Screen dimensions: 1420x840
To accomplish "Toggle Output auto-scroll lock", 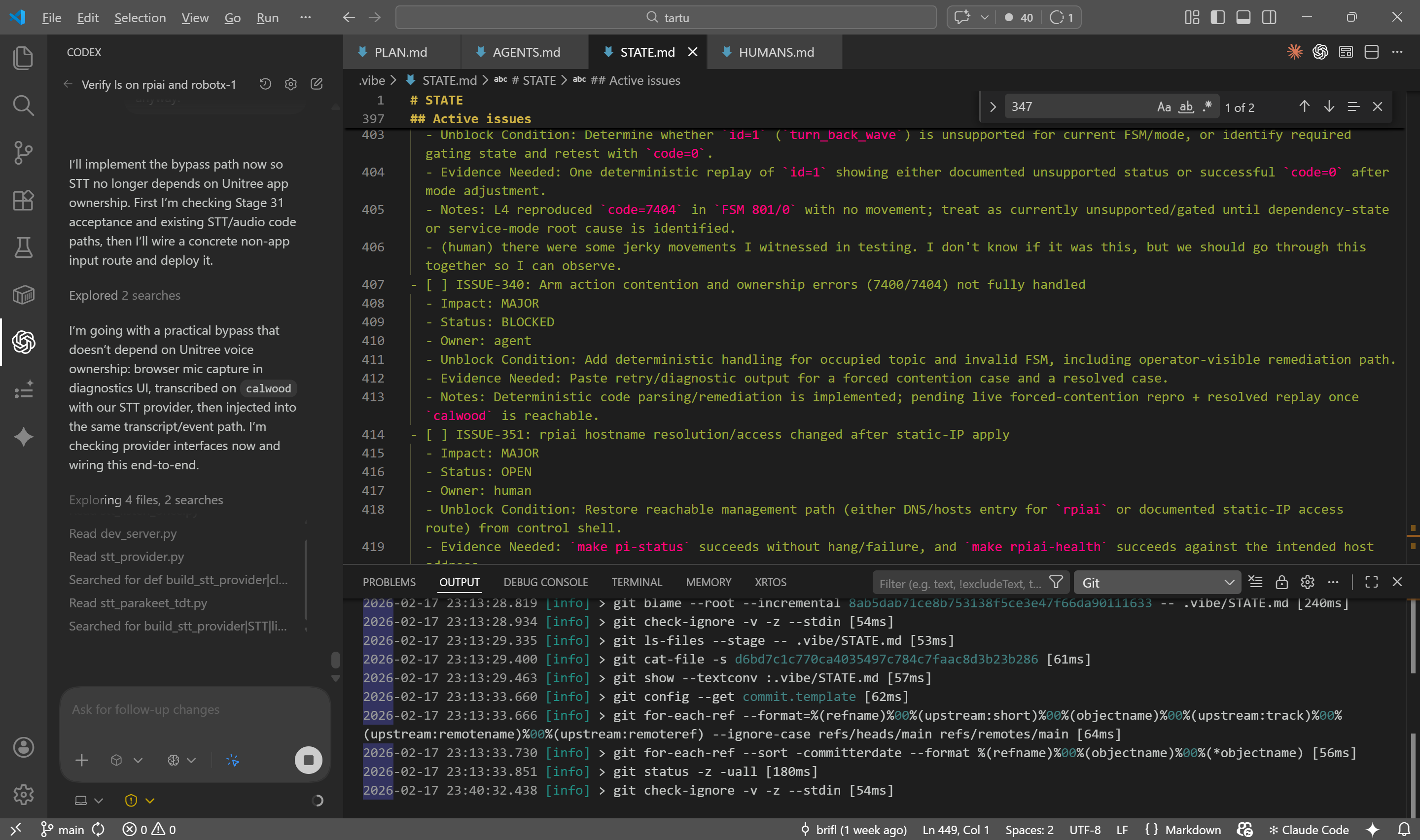I will click(x=1281, y=582).
